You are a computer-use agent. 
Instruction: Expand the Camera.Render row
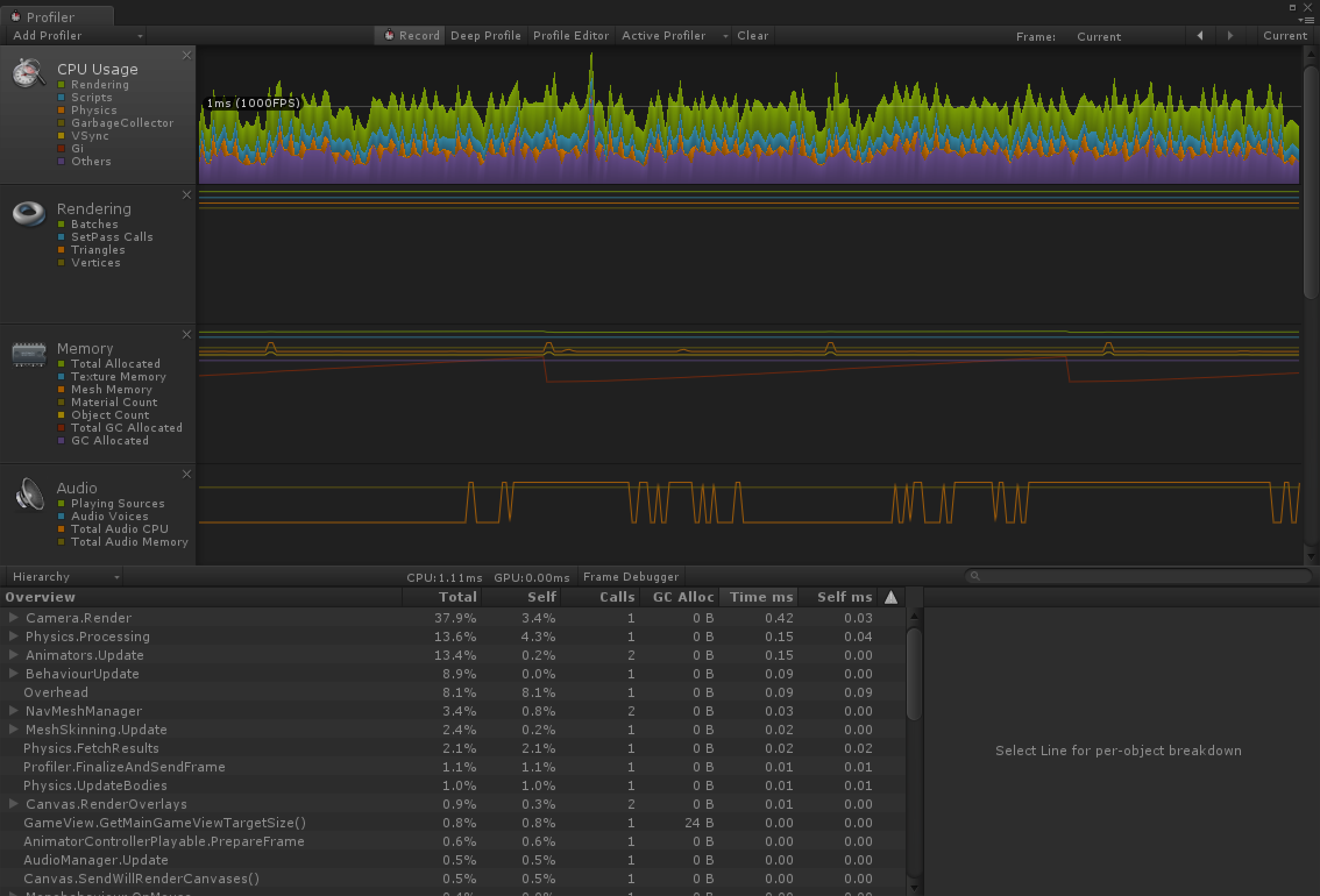[x=14, y=617]
